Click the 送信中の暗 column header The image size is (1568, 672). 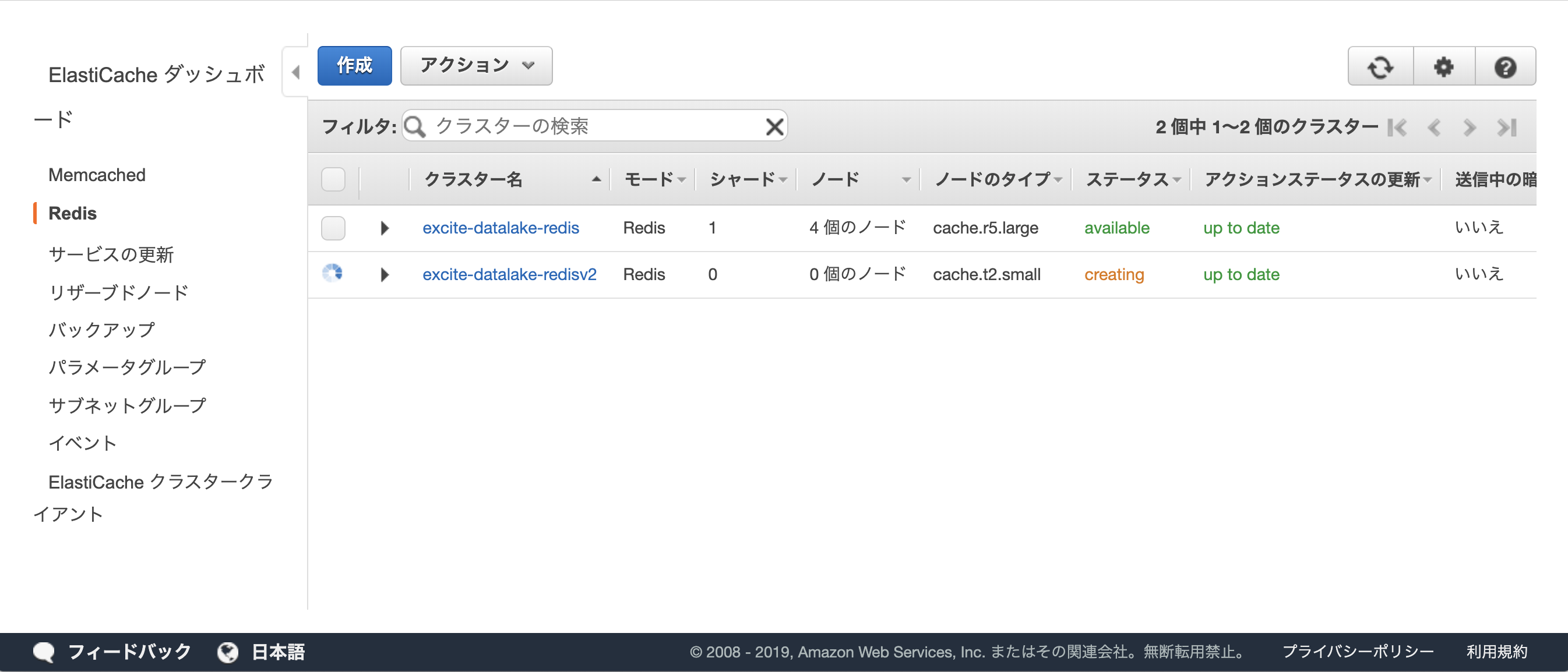[1495, 179]
